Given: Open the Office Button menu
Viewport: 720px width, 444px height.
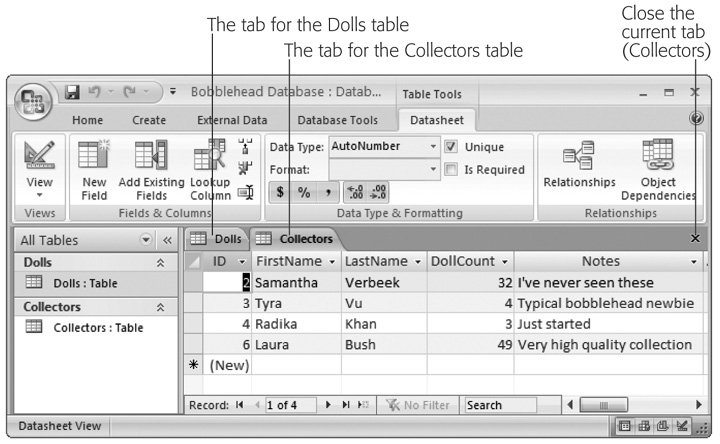Looking at the screenshot, I should click(33, 101).
